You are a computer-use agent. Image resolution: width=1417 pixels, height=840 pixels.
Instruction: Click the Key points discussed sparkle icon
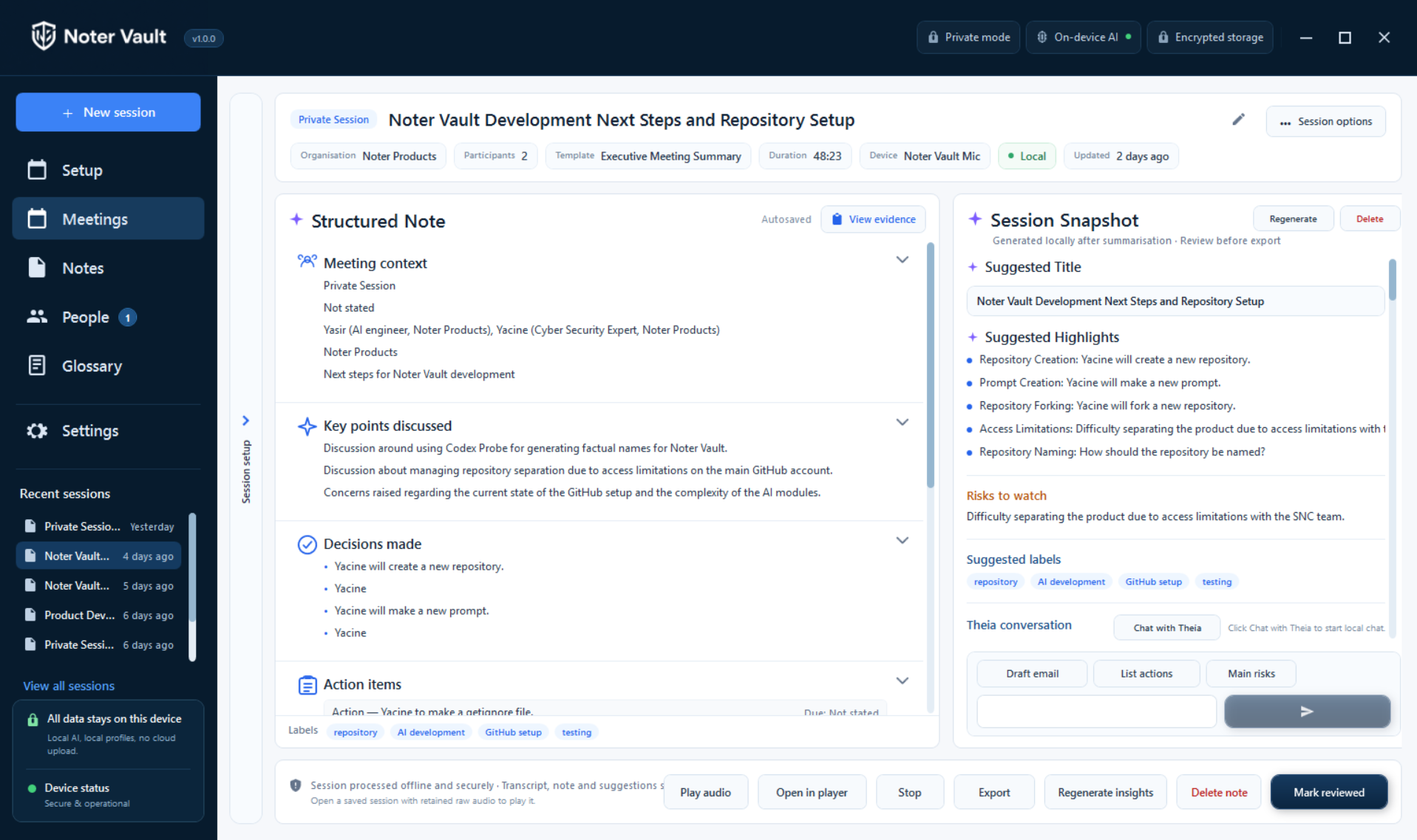(x=307, y=426)
